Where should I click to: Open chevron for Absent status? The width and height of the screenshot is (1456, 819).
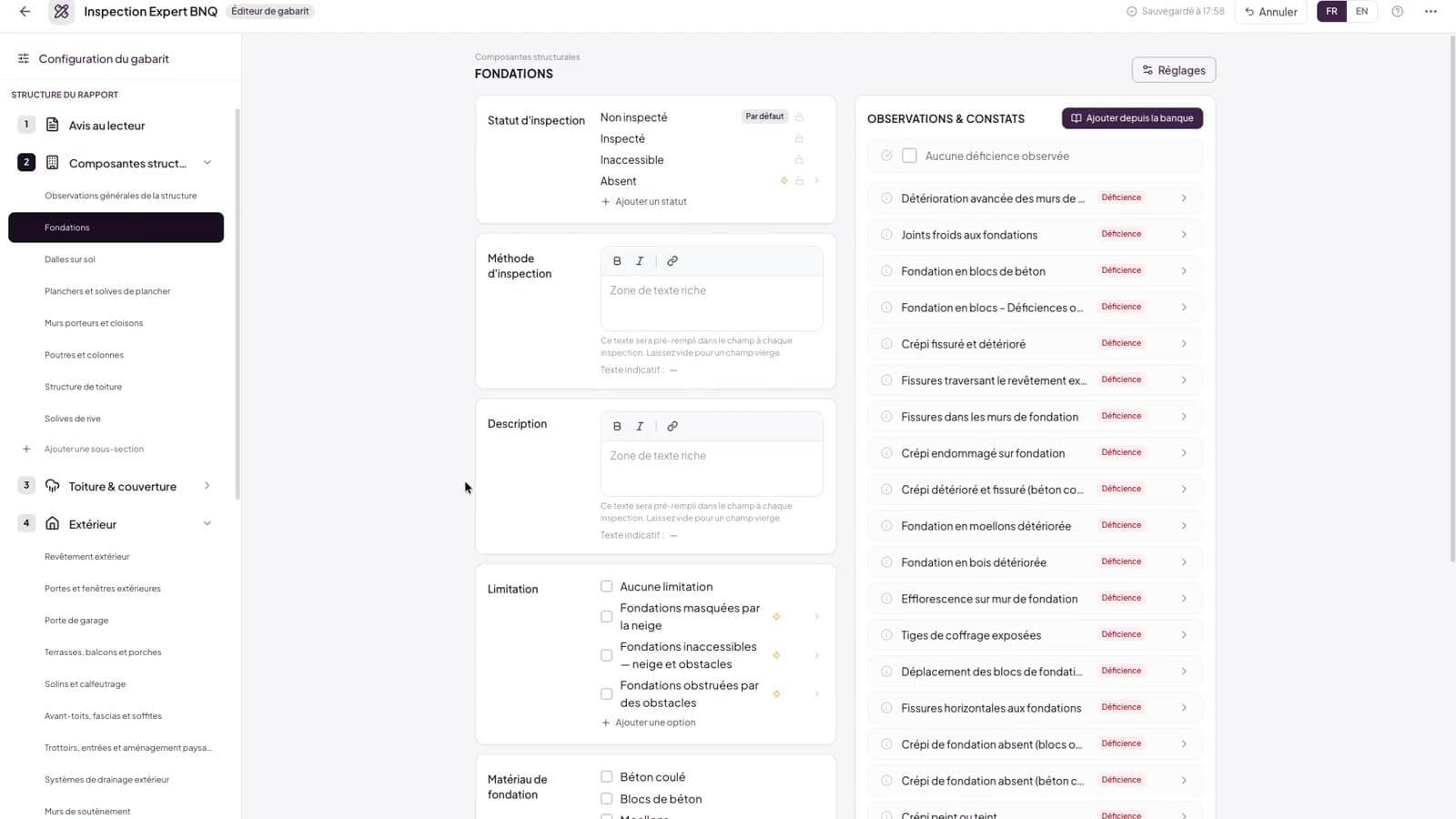[x=816, y=181]
